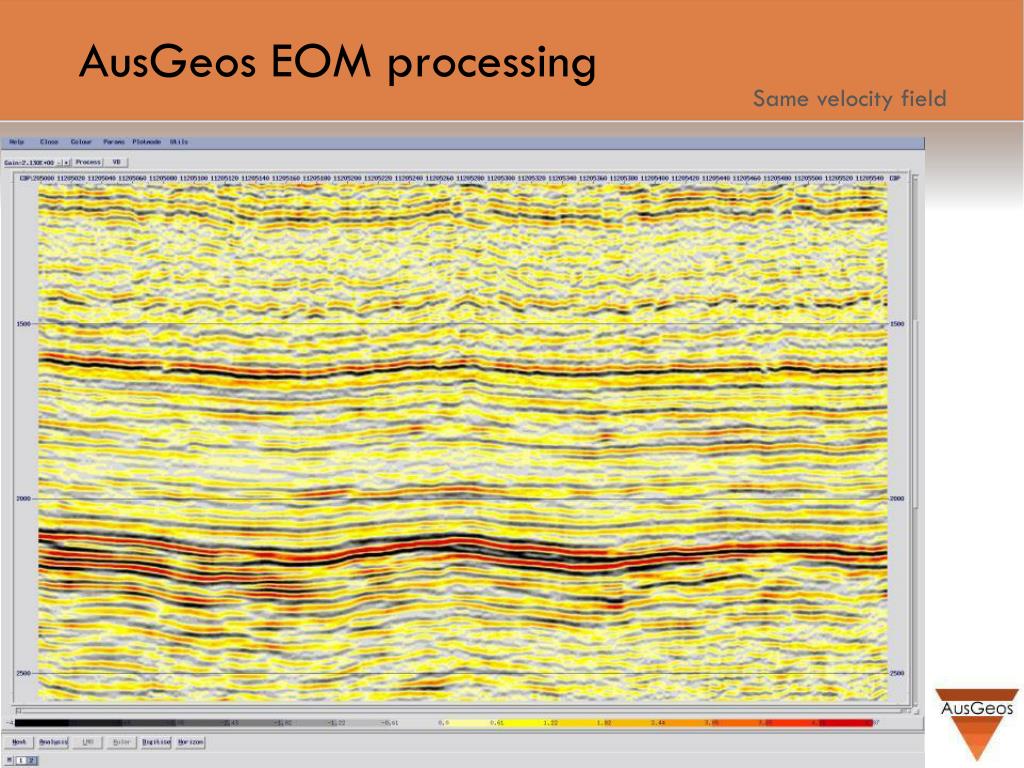Click the Analysis button
This screenshot has height=768, width=1024.
coord(53,742)
